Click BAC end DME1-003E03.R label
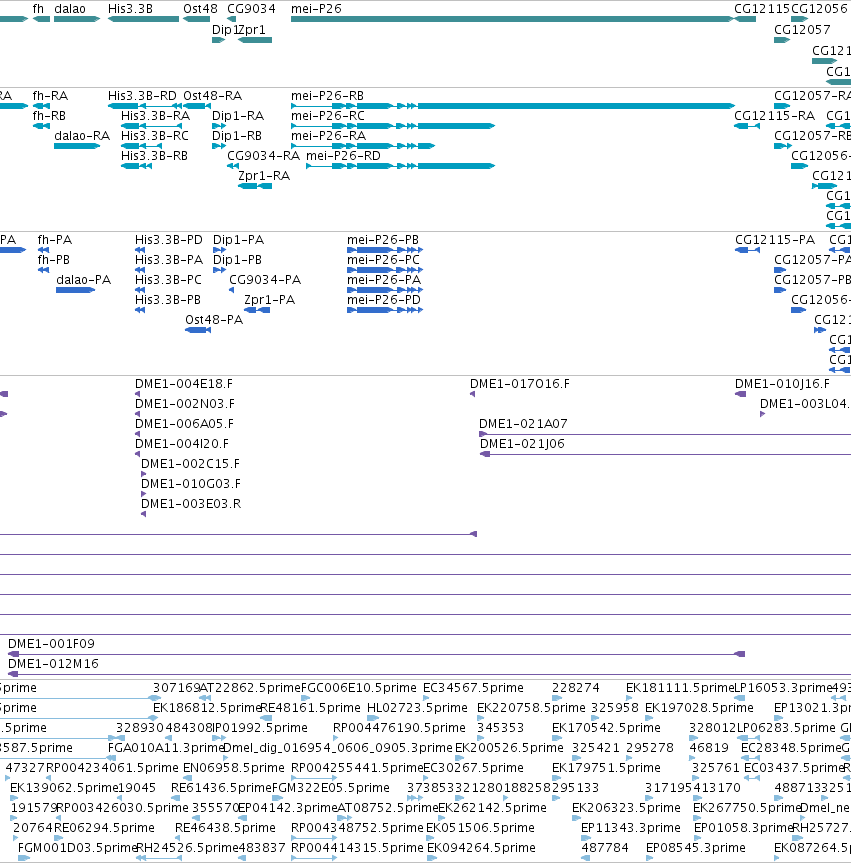Viewport: 851px width, 863px height. [190, 504]
